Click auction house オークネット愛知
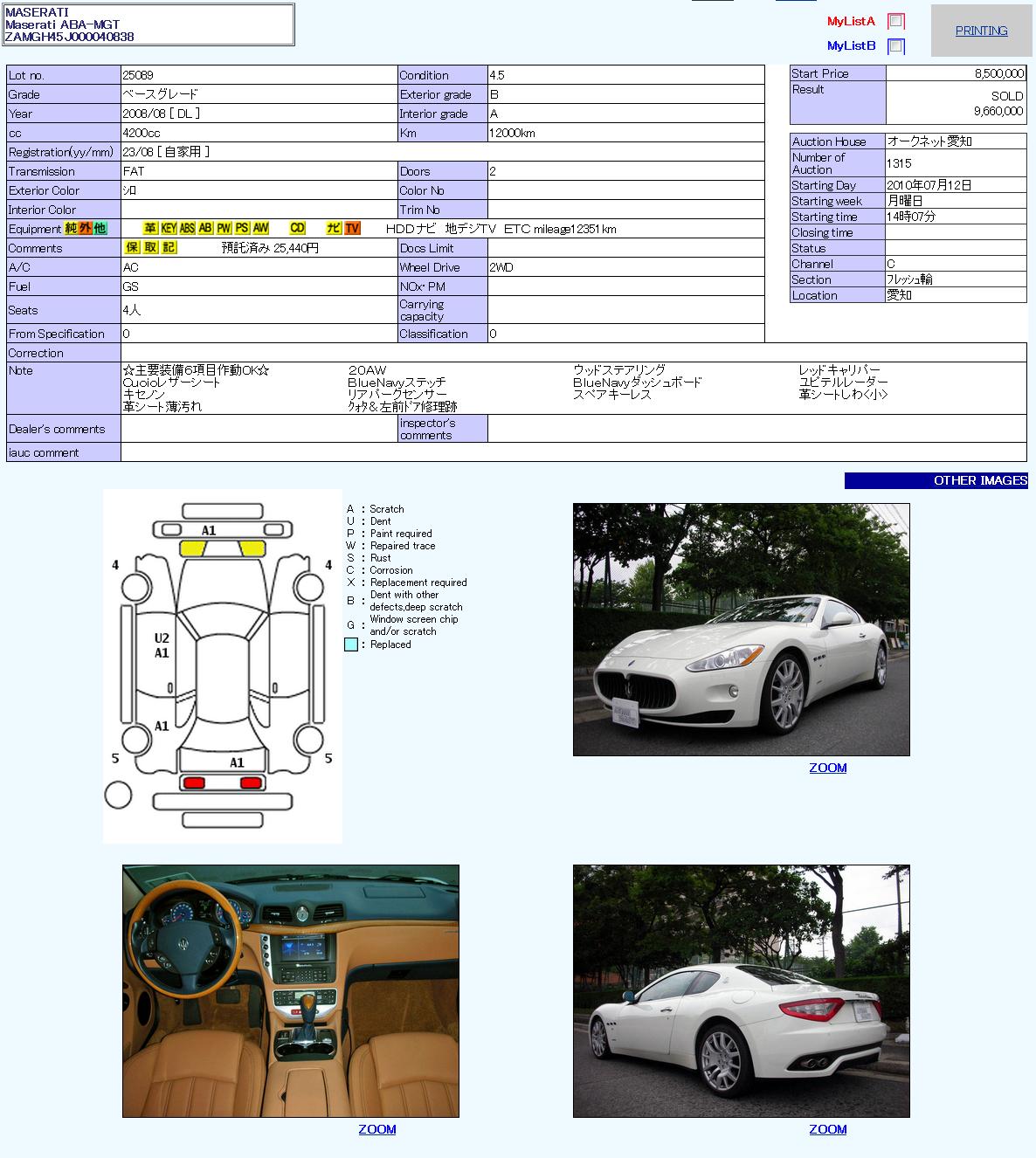 click(x=930, y=141)
